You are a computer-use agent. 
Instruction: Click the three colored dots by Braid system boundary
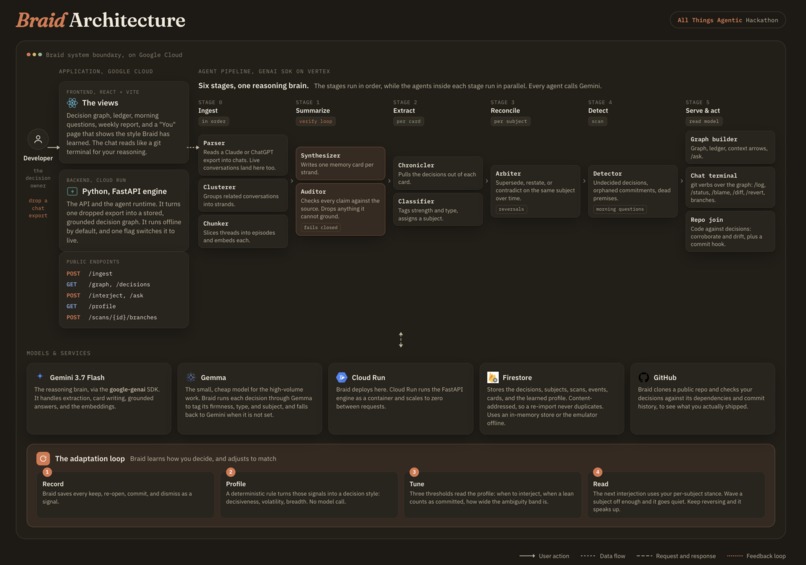coord(34,54)
